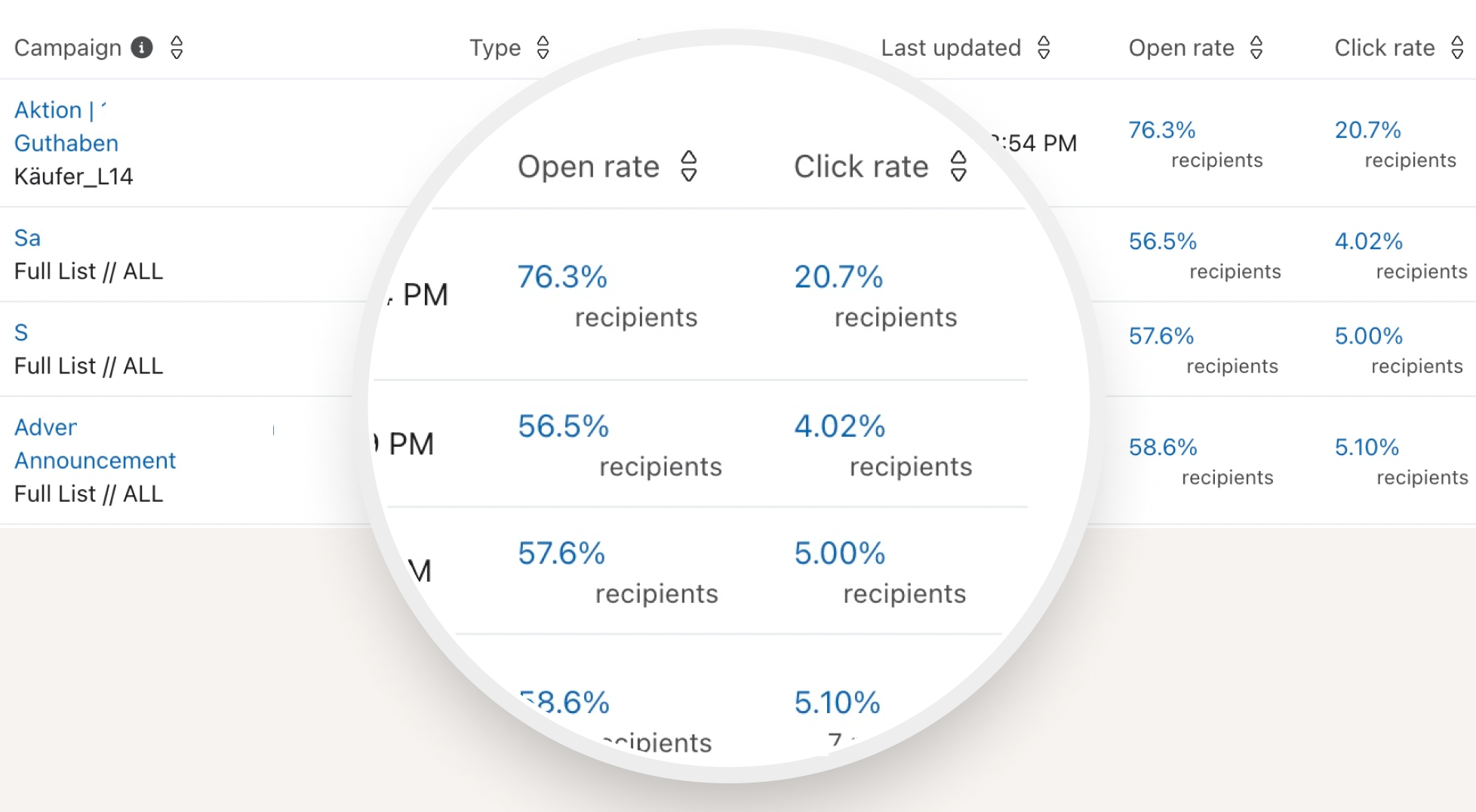This screenshot has height=812, width=1476.
Task: Click the 56.5% open rate in table
Action: click(1163, 241)
